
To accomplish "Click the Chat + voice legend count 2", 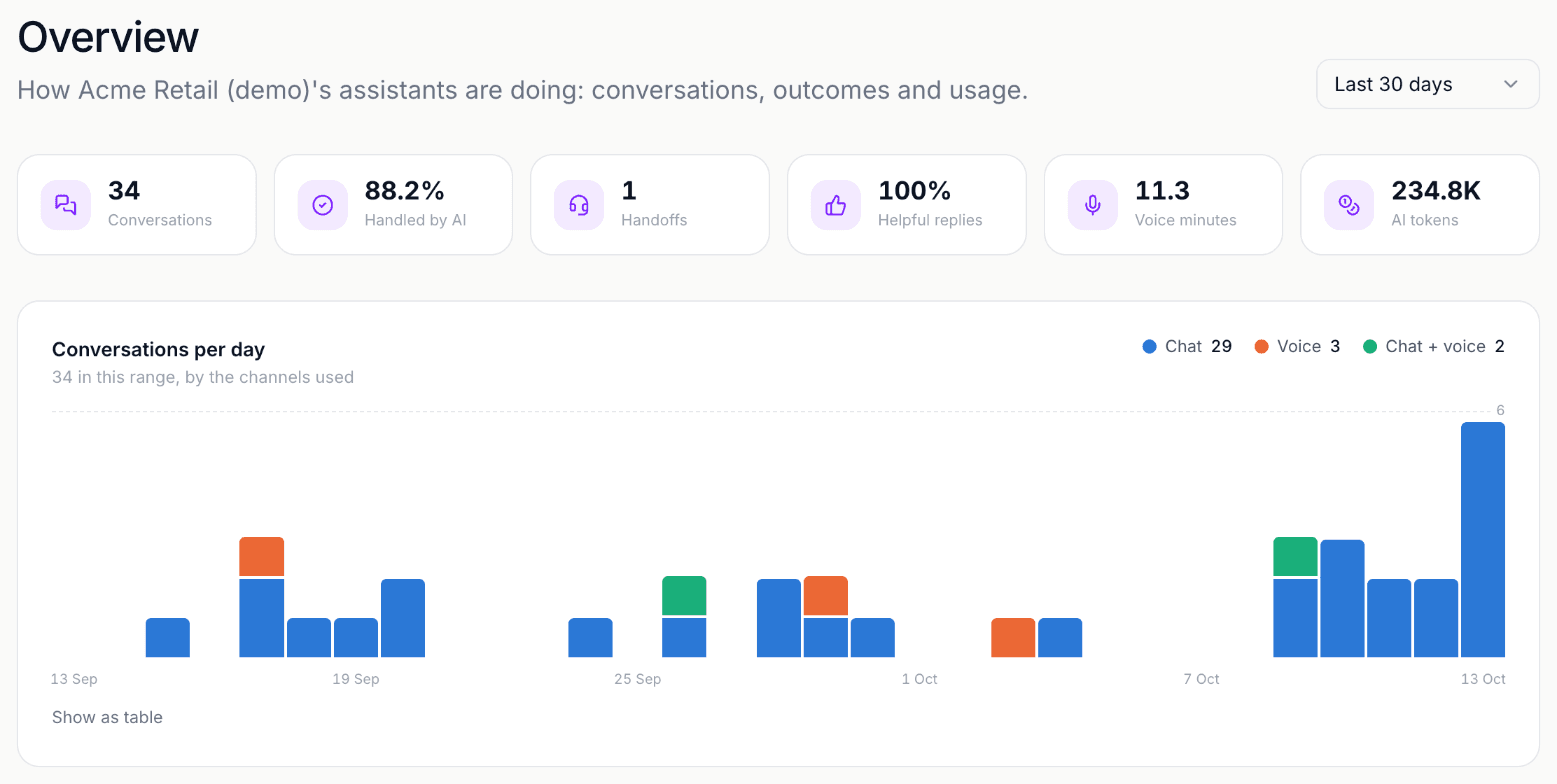I will 1499,347.
